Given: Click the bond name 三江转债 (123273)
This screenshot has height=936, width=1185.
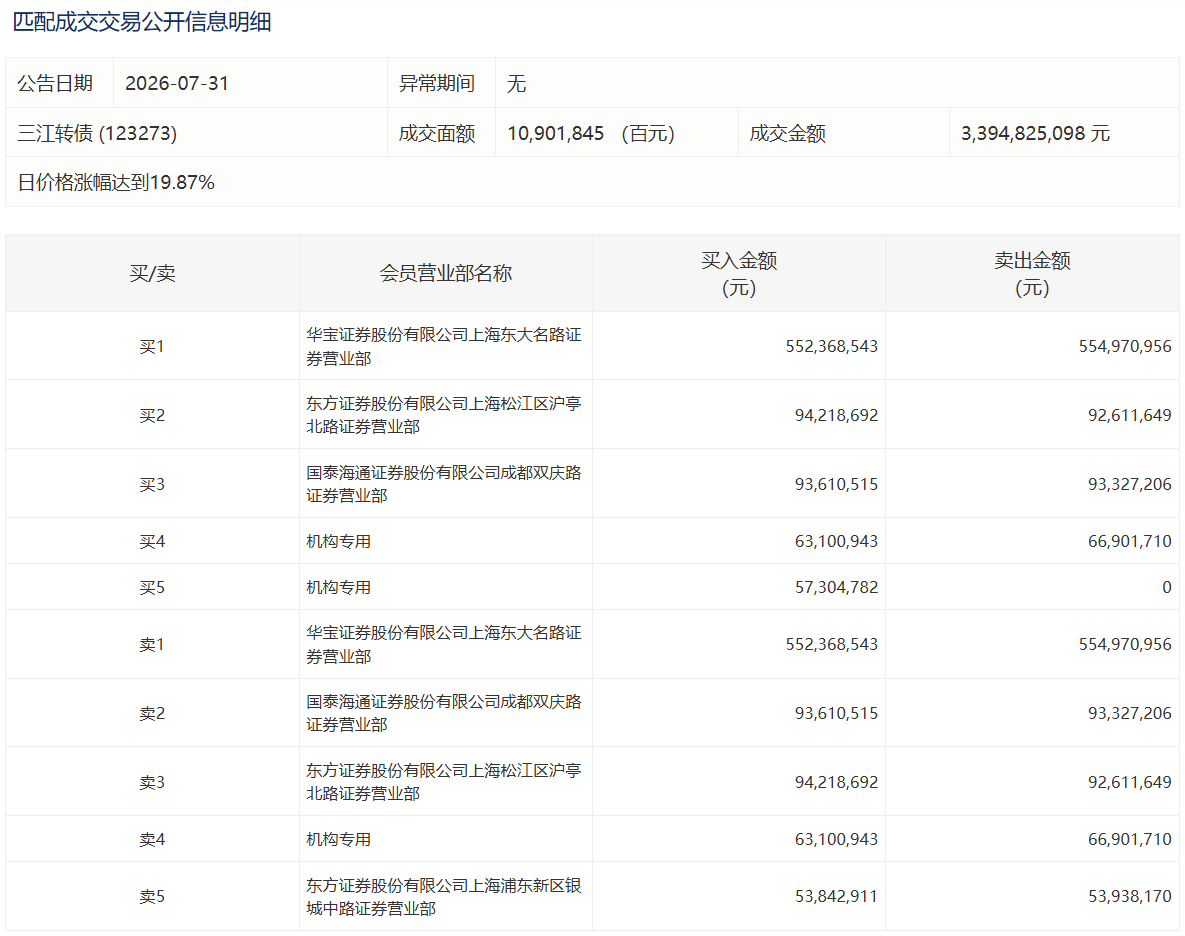Looking at the screenshot, I should pyautogui.click(x=97, y=134).
